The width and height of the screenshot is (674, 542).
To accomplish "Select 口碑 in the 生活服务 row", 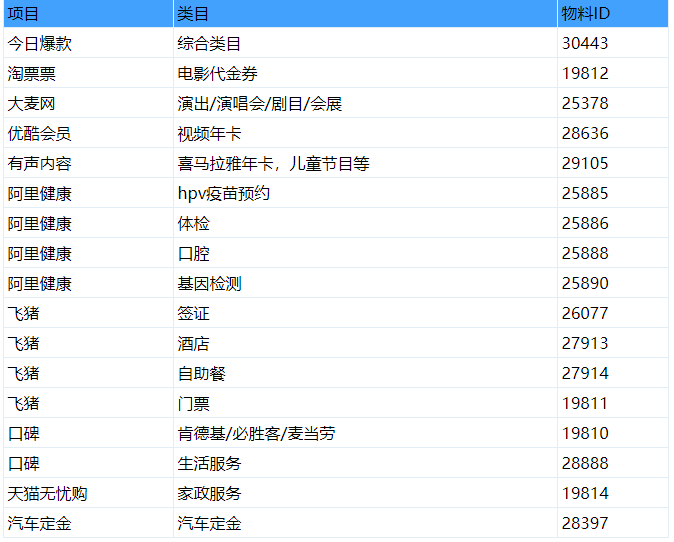I will [x=88, y=463].
